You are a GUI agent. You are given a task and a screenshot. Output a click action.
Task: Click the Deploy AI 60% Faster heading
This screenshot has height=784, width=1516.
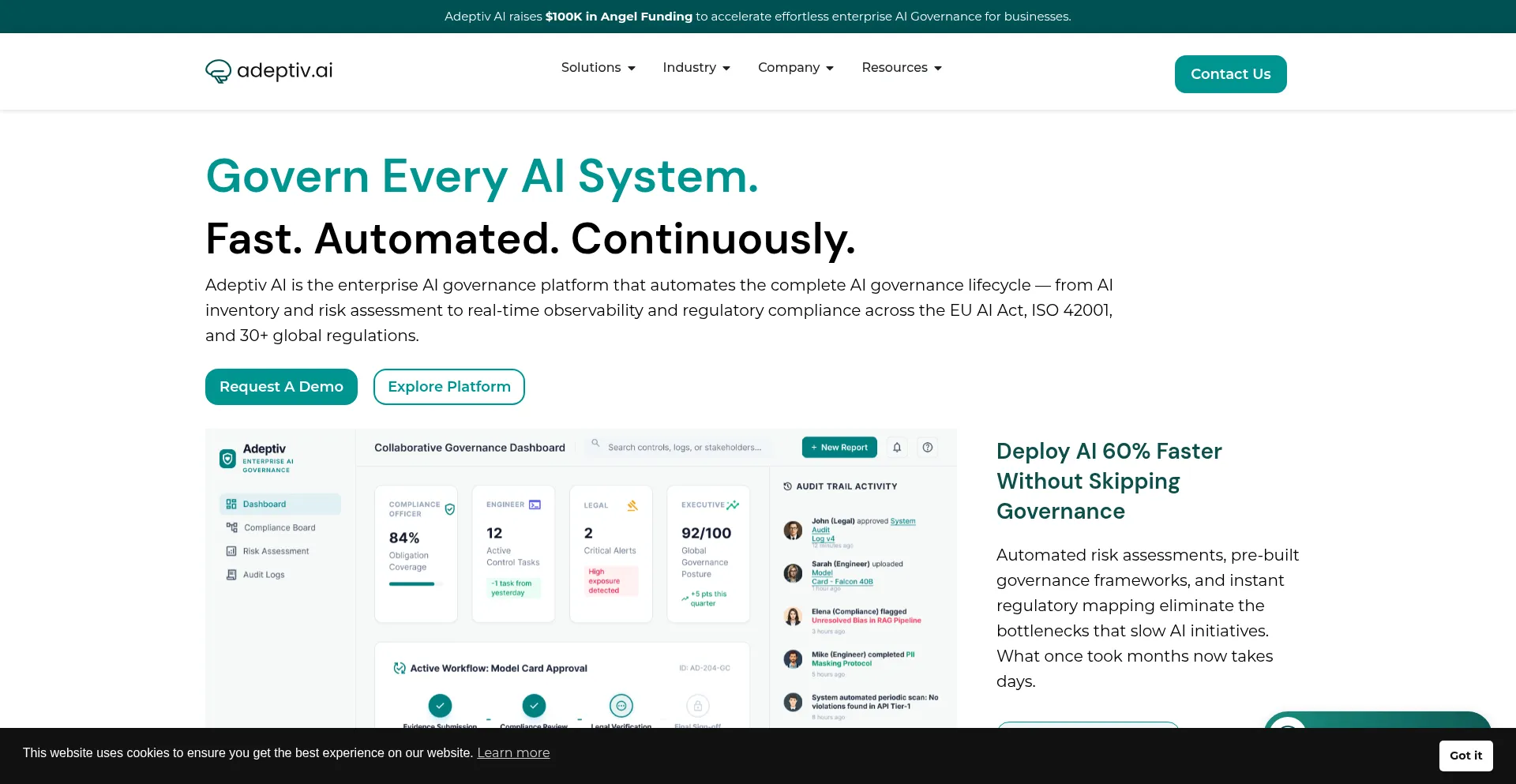click(1109, 481)
